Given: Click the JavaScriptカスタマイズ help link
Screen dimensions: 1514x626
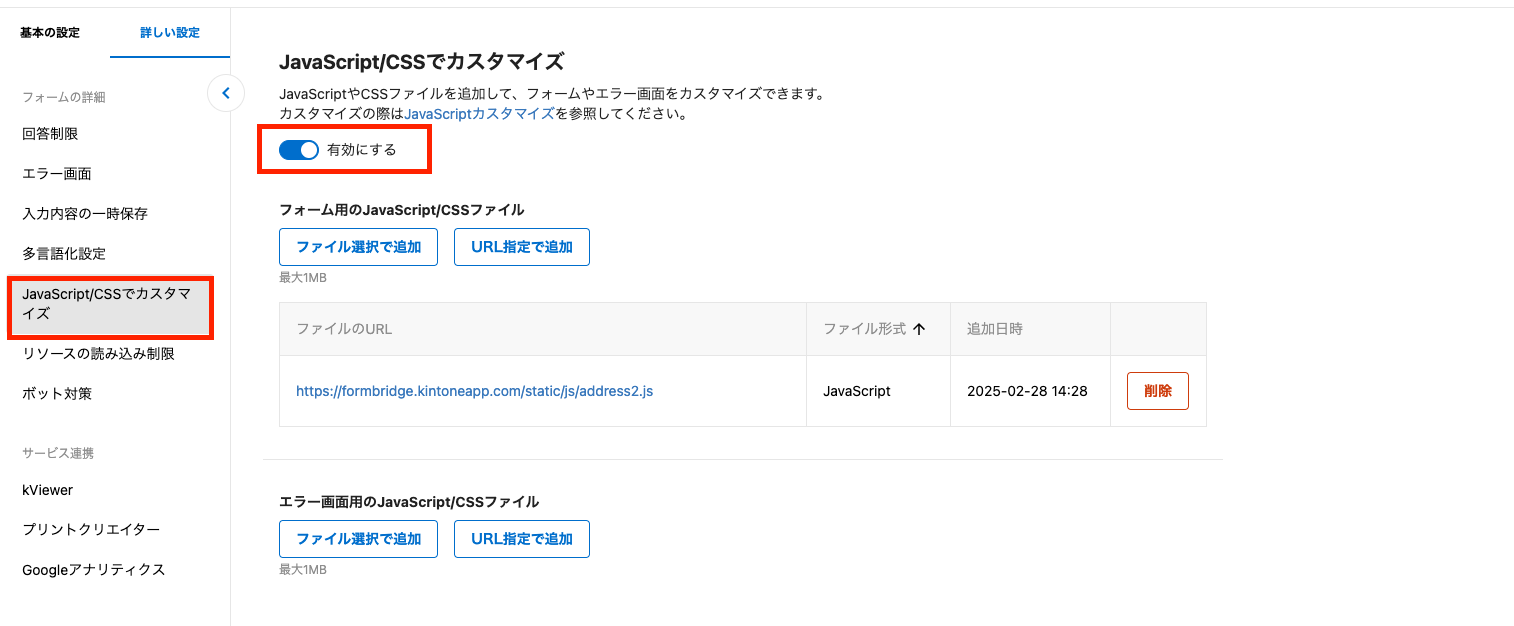Looking at the screenshot, I should (479, 113).
